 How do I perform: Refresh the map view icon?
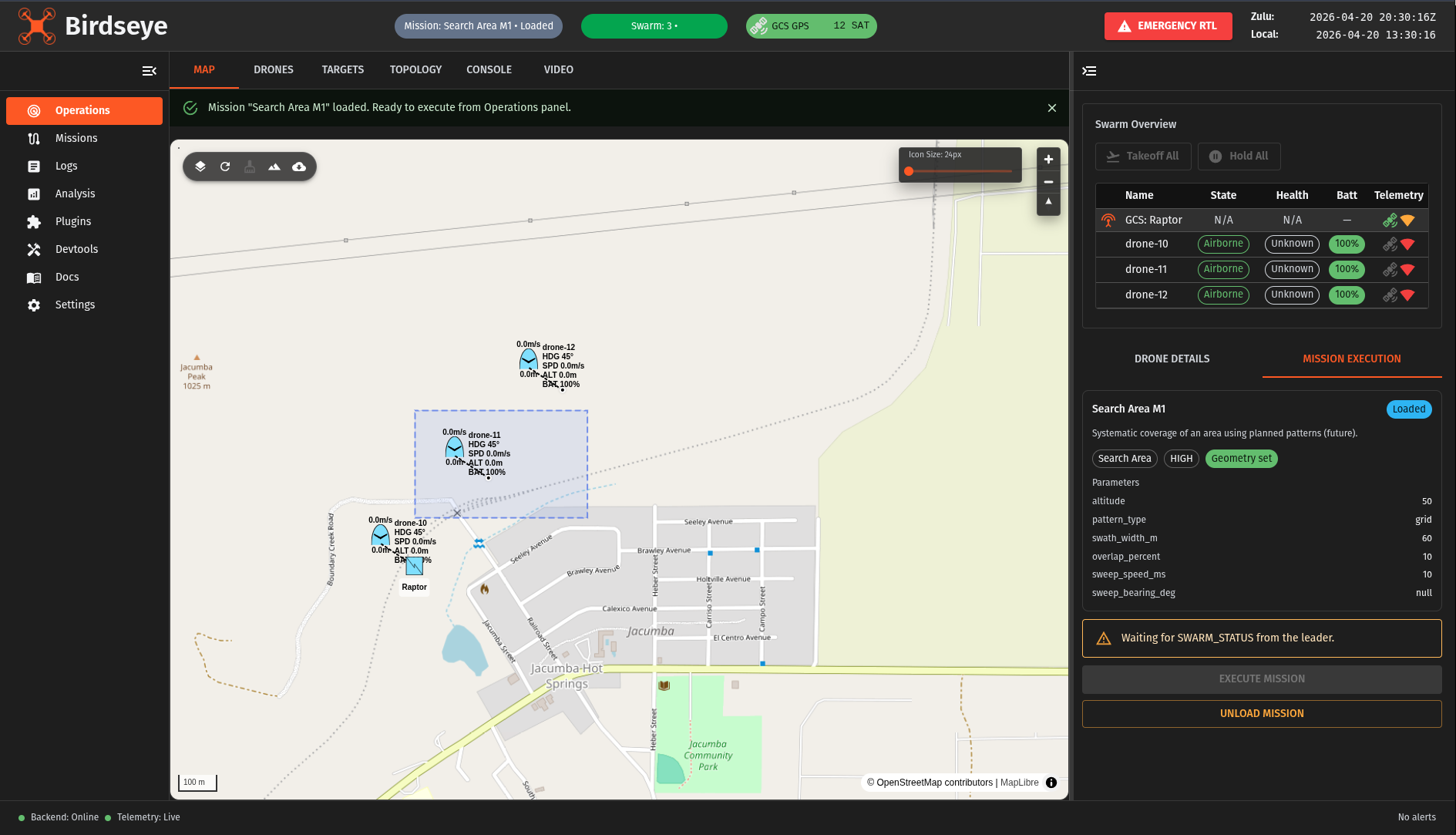coord(225,167)
